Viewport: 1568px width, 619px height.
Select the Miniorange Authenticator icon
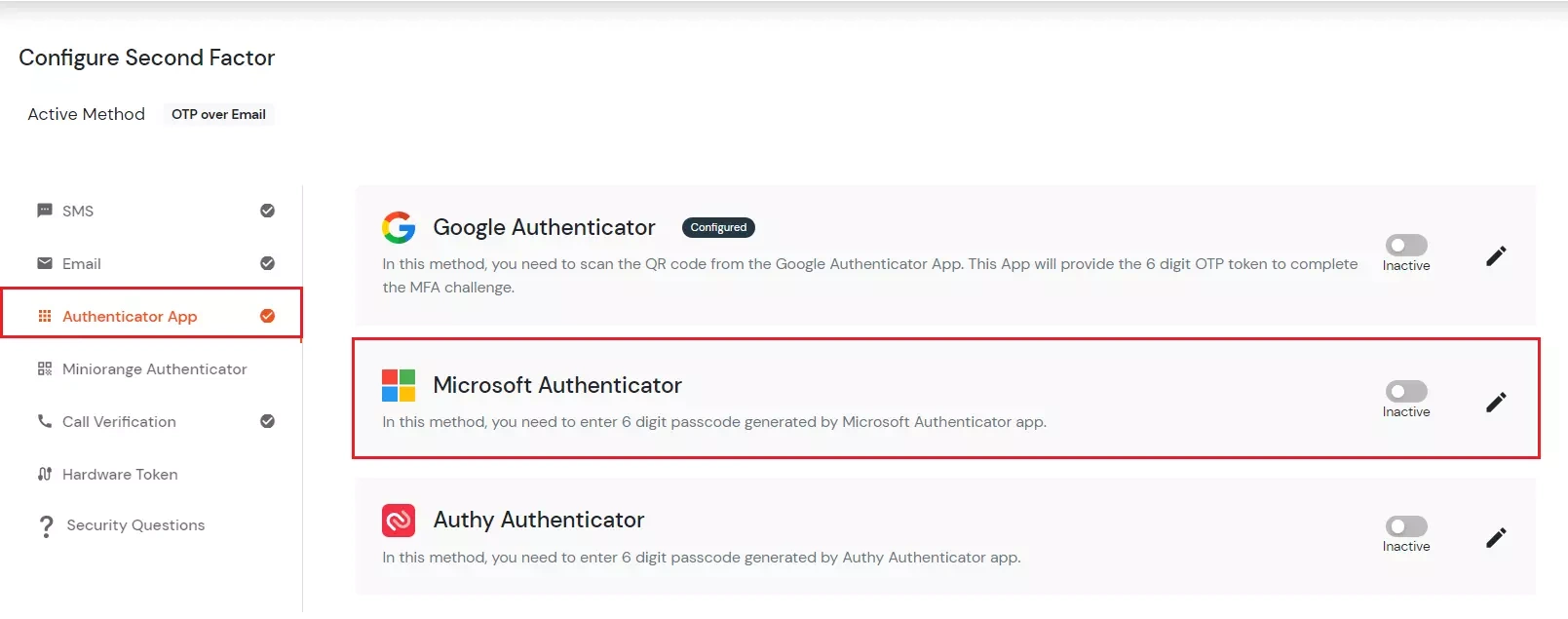click(44, 368)
